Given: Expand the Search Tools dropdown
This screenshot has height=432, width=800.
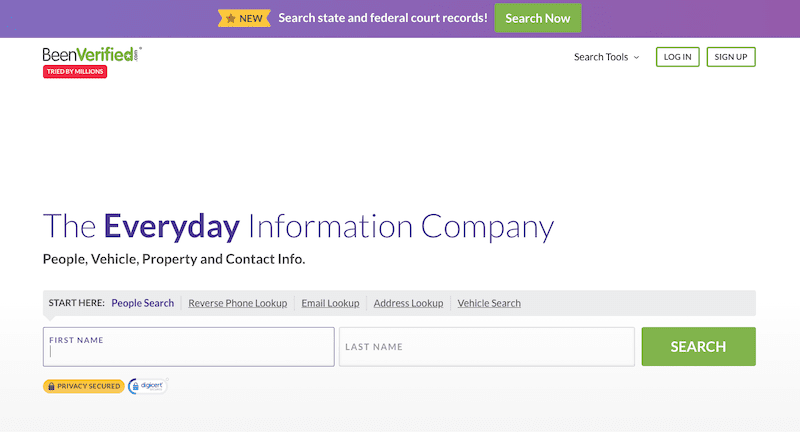Looking at the screenshot, I should point(606,57).
